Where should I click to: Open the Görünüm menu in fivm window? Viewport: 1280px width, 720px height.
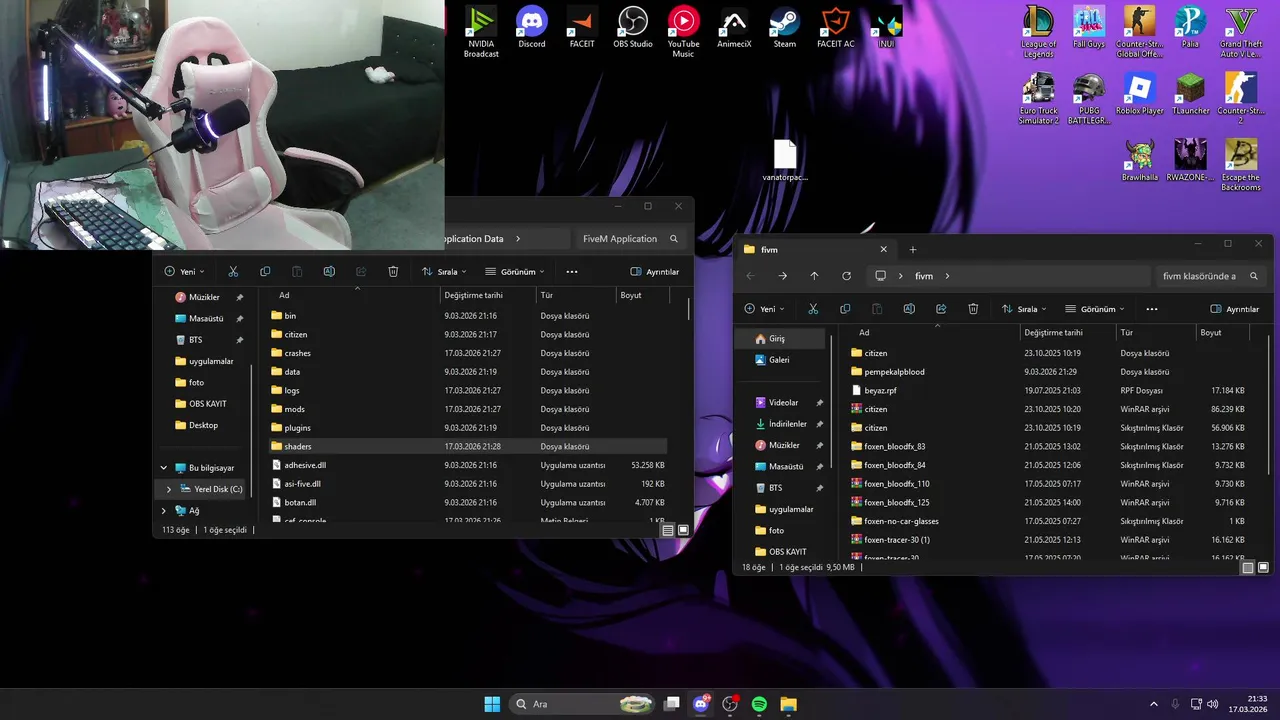point(1095,309)
